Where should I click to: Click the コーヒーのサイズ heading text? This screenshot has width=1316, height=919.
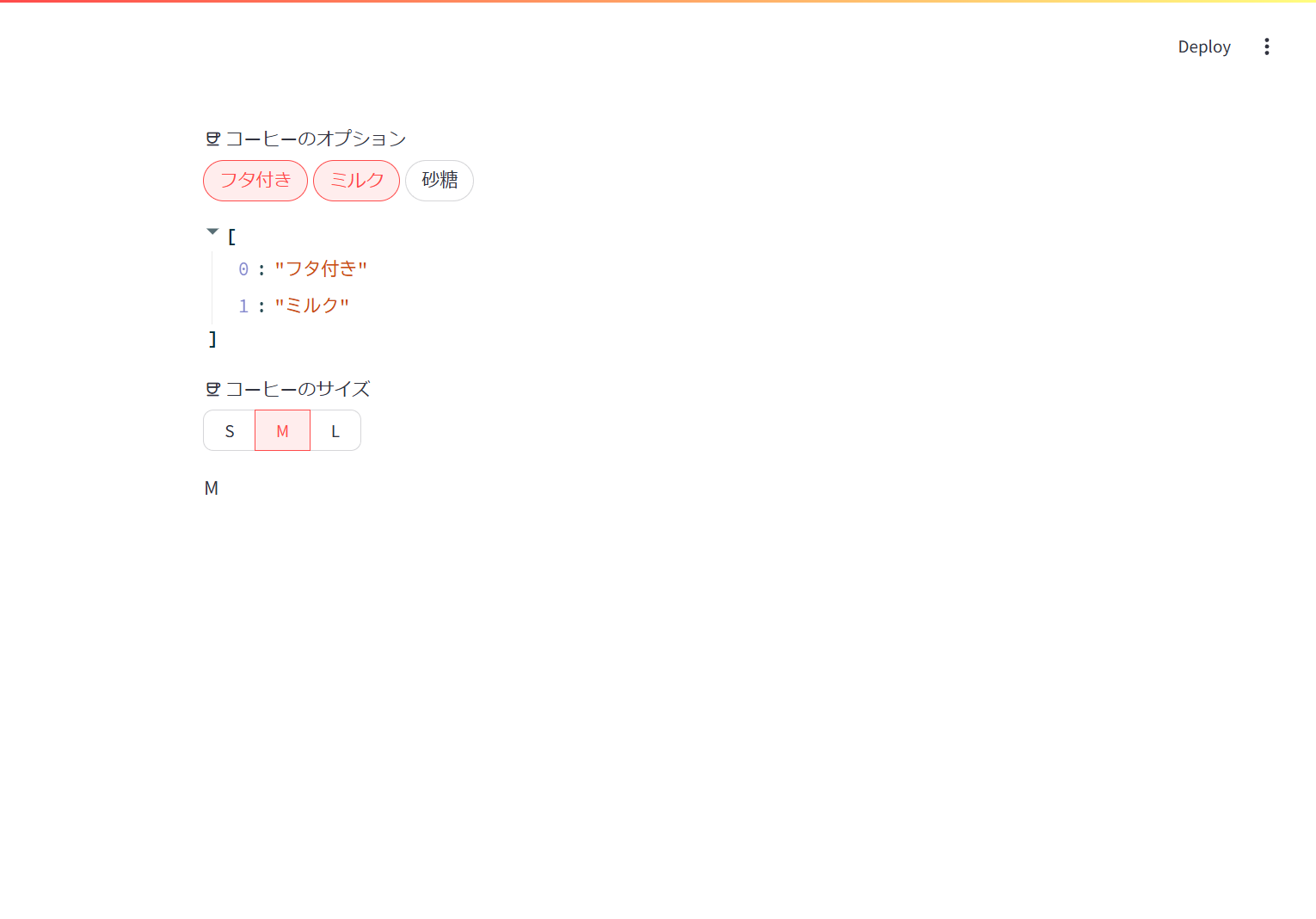pos(298,389)
